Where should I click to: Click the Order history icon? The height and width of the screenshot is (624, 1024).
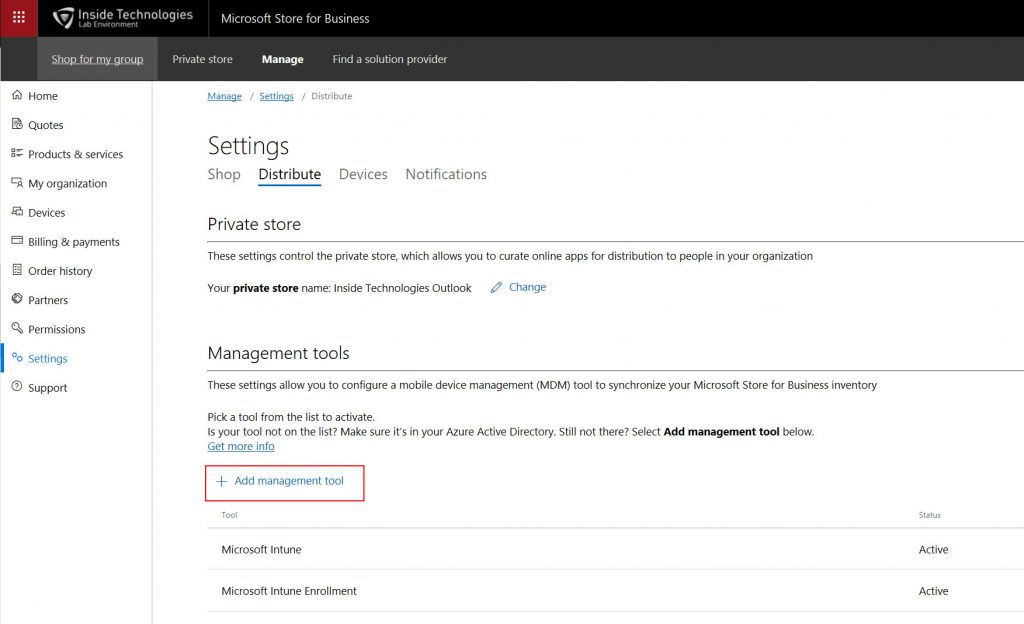(x=17, y=270)
